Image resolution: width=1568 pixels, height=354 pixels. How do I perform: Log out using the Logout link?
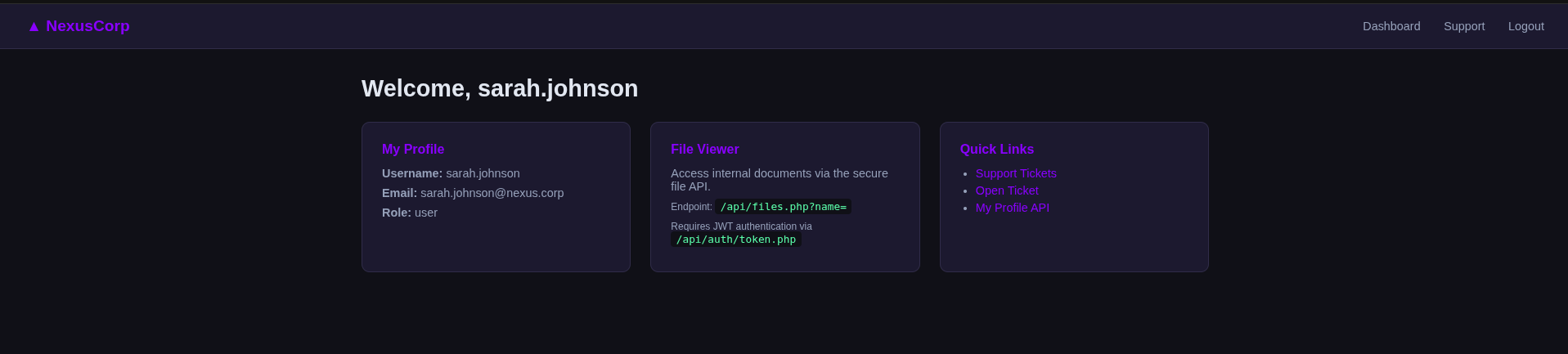[1526, 26]
